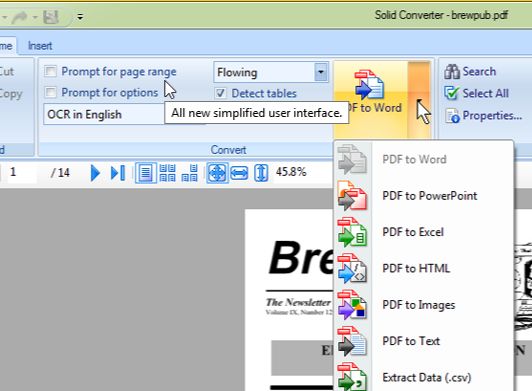Enable Prompt for options checkbox
This screenshot has height=391, width=532.
51,92
